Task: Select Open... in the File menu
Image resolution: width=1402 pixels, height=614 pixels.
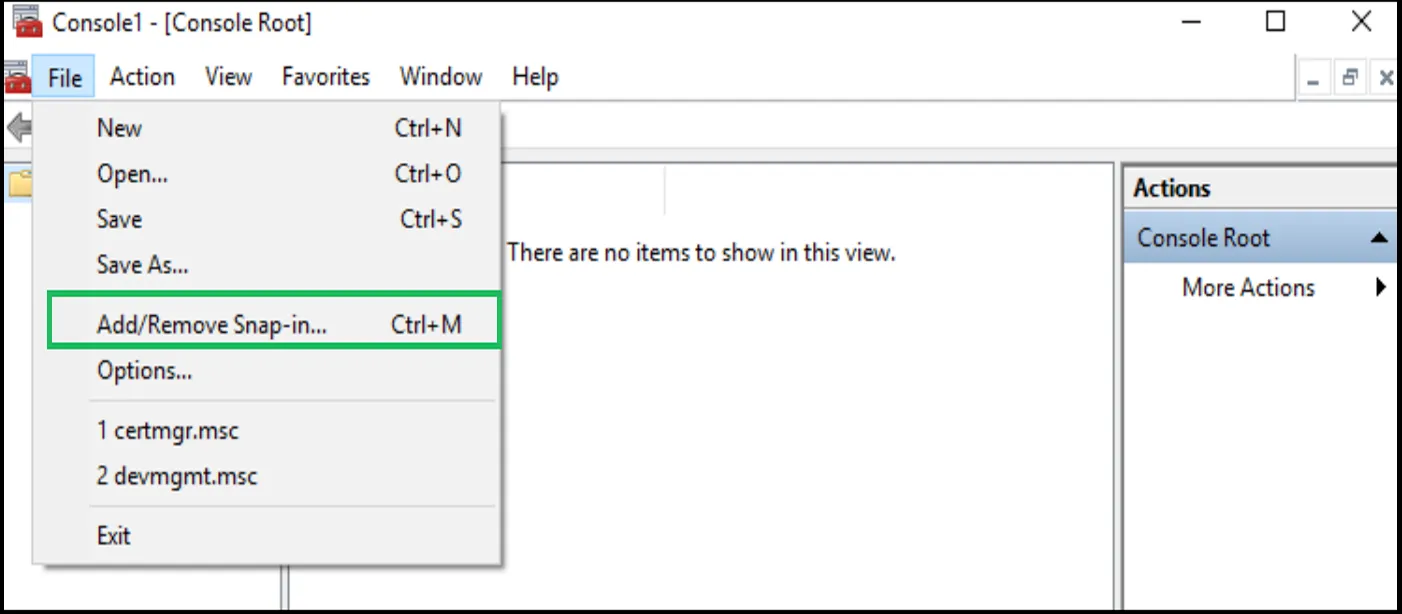Action: pyautogui.click(x=132, y=174)
